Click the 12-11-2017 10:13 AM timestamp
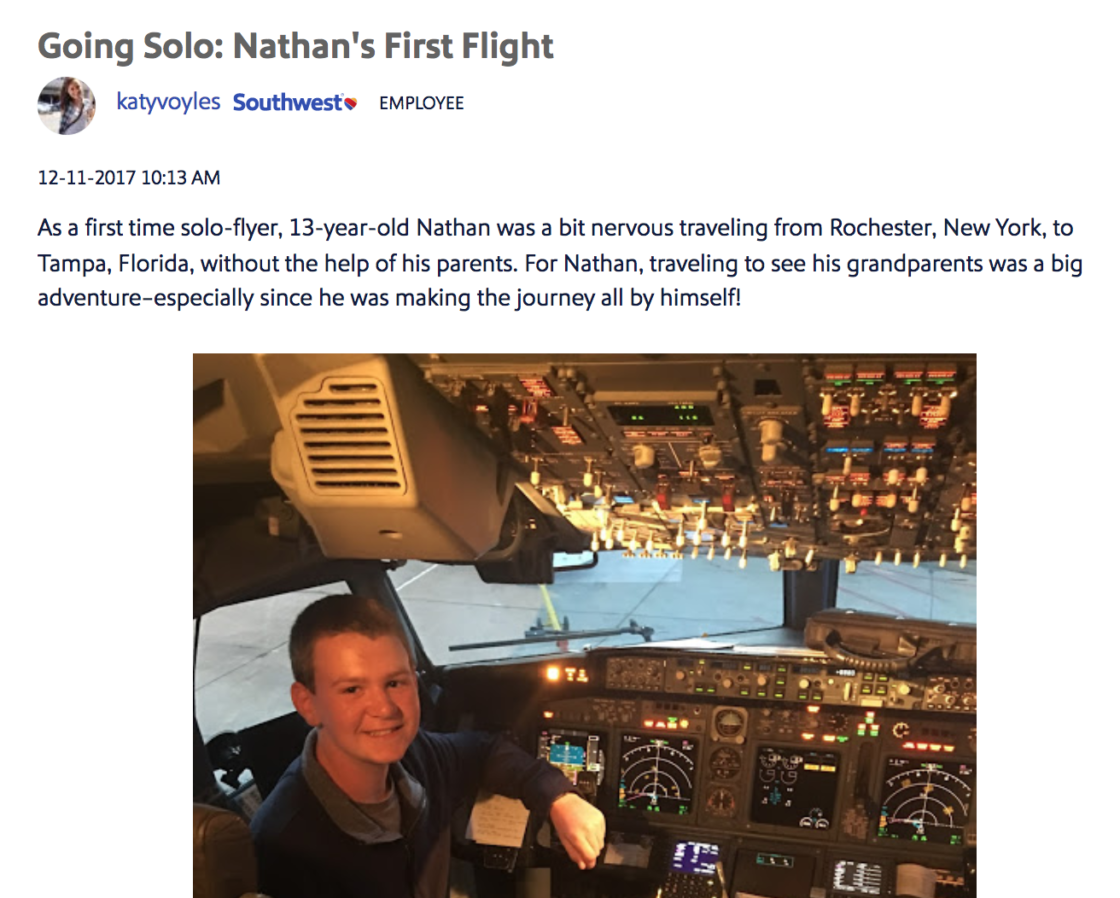 (129, 177)
